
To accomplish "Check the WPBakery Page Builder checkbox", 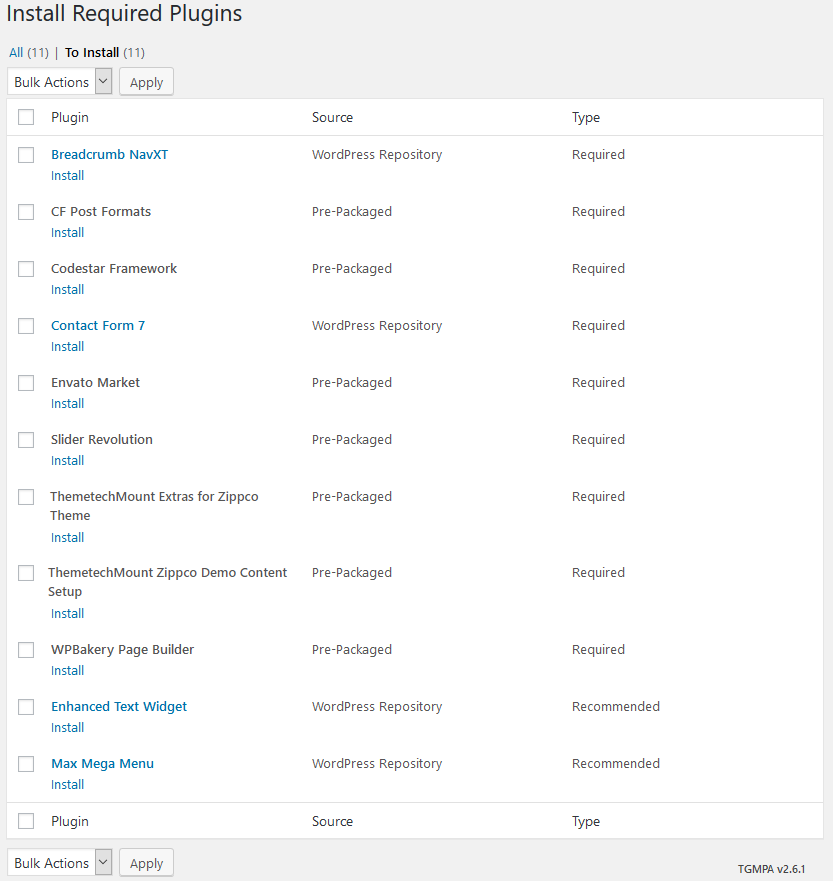I will pos(26,650).
